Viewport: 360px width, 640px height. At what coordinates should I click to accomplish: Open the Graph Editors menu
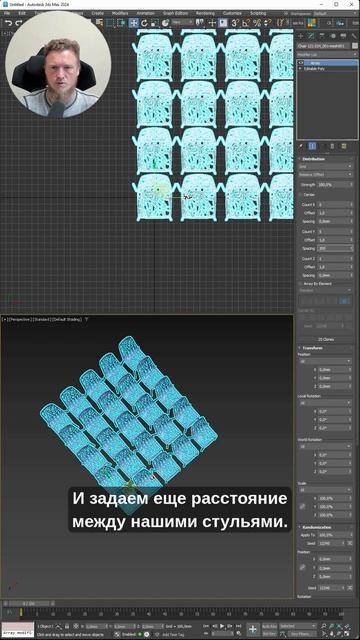pos(176,13)
